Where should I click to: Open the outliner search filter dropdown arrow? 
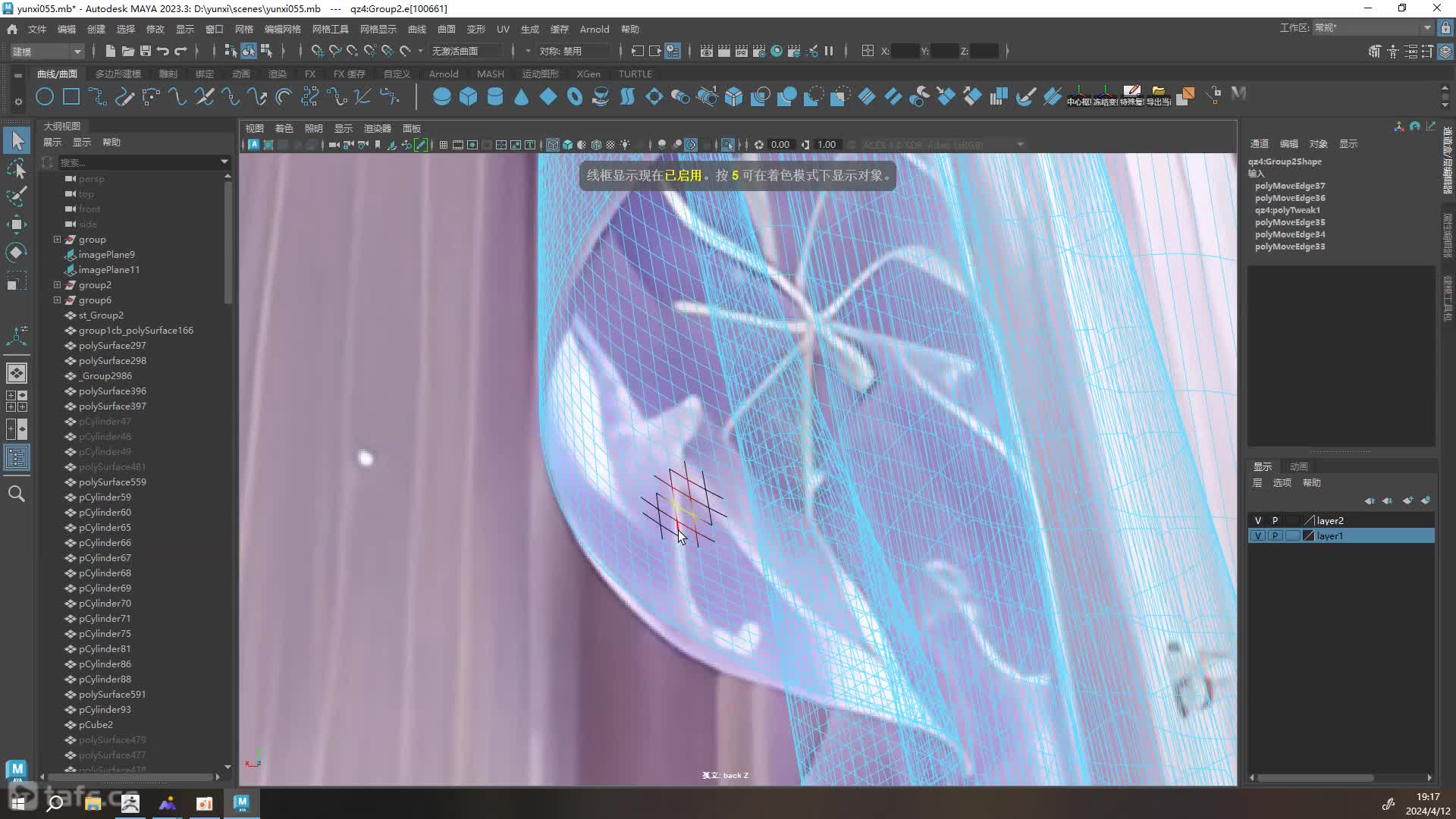(224, 162)
